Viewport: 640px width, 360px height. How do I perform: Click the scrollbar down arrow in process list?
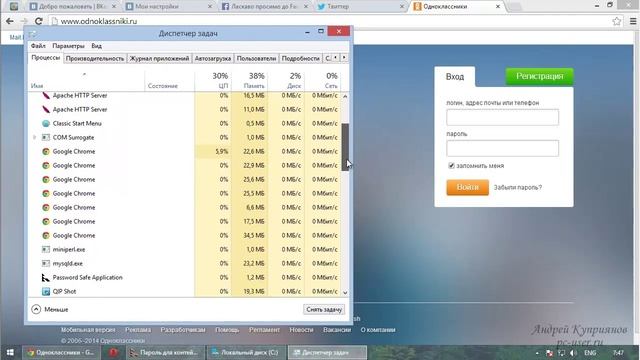[345, 292]
